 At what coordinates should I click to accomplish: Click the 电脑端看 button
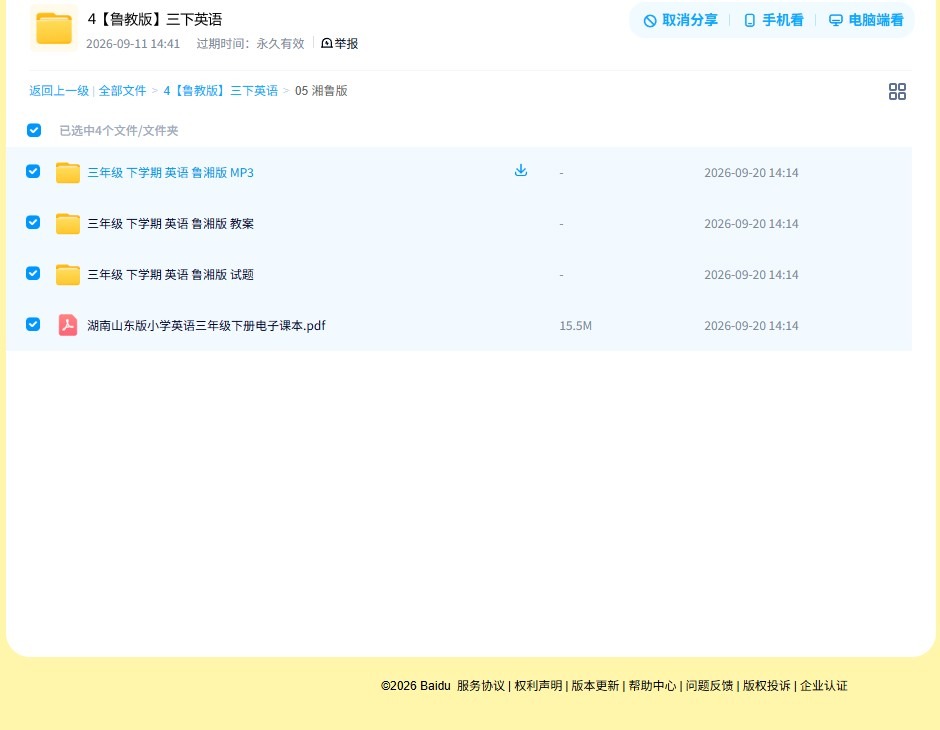[866, 20]
